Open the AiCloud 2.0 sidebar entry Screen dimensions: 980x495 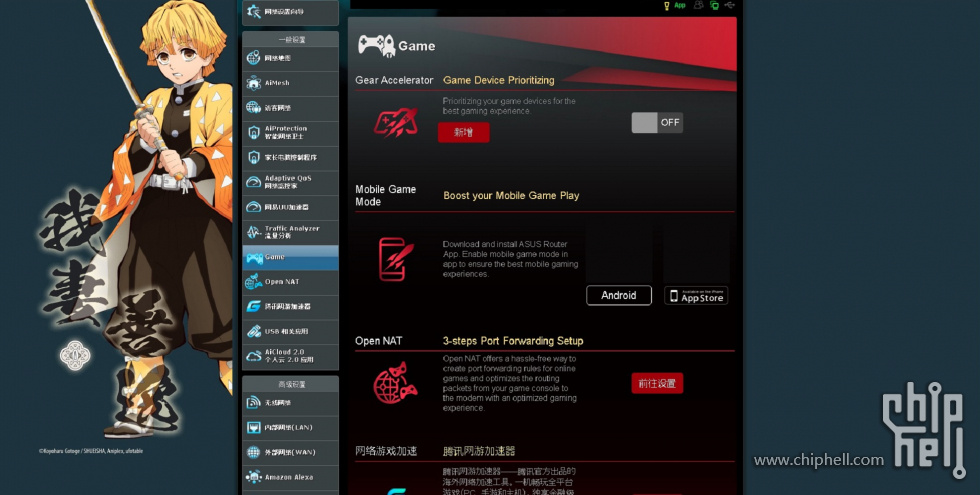(x=291, y=356)
